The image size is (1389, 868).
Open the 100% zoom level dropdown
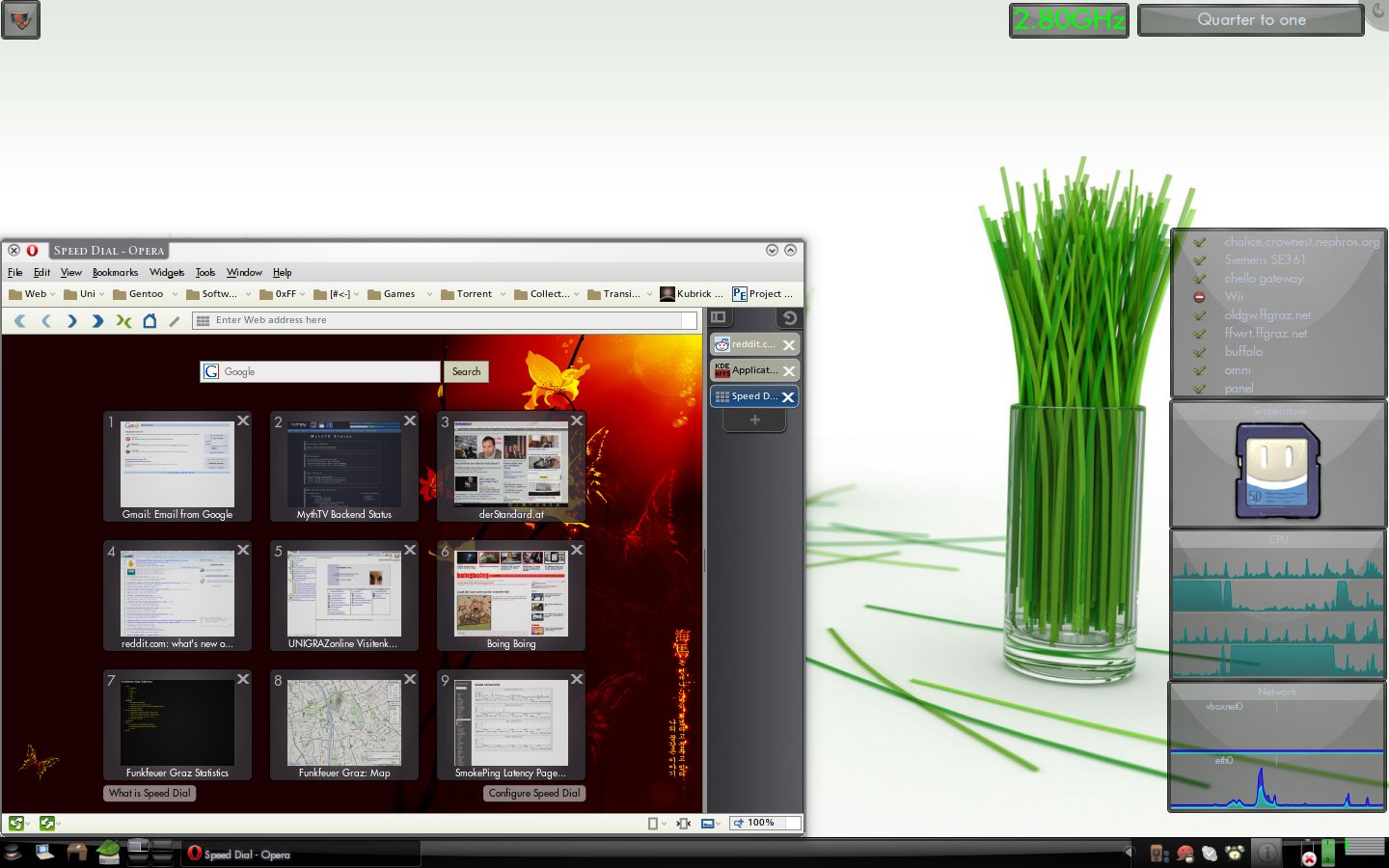pos(766,823)
